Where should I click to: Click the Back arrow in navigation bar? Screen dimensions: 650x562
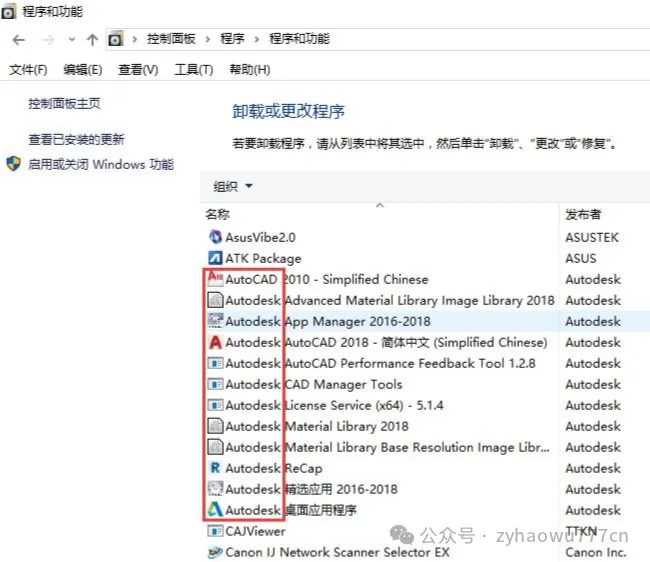click(x=19, y=40)
